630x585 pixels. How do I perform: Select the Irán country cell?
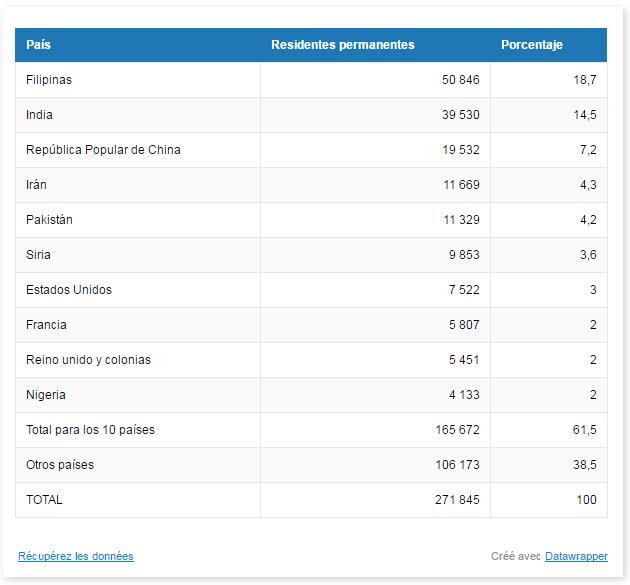[36, 185]
